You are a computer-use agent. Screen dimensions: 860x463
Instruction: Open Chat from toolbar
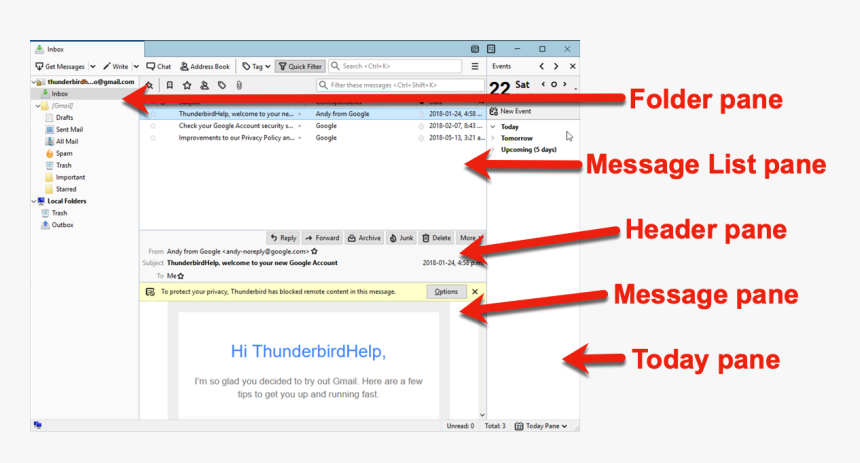pyautogui.click(x=159, y=66)
